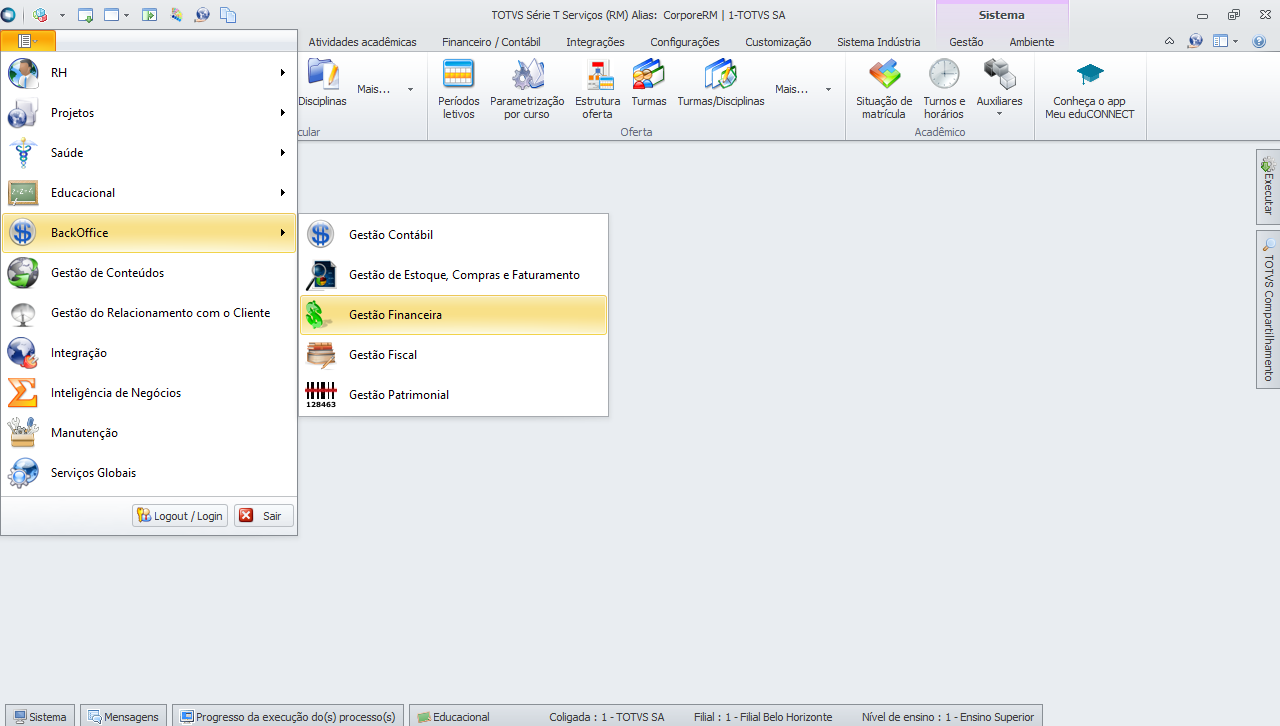Click the globe icon in quick access toolbar
This screenshot has width=1280, height=726.
(202, 15)
